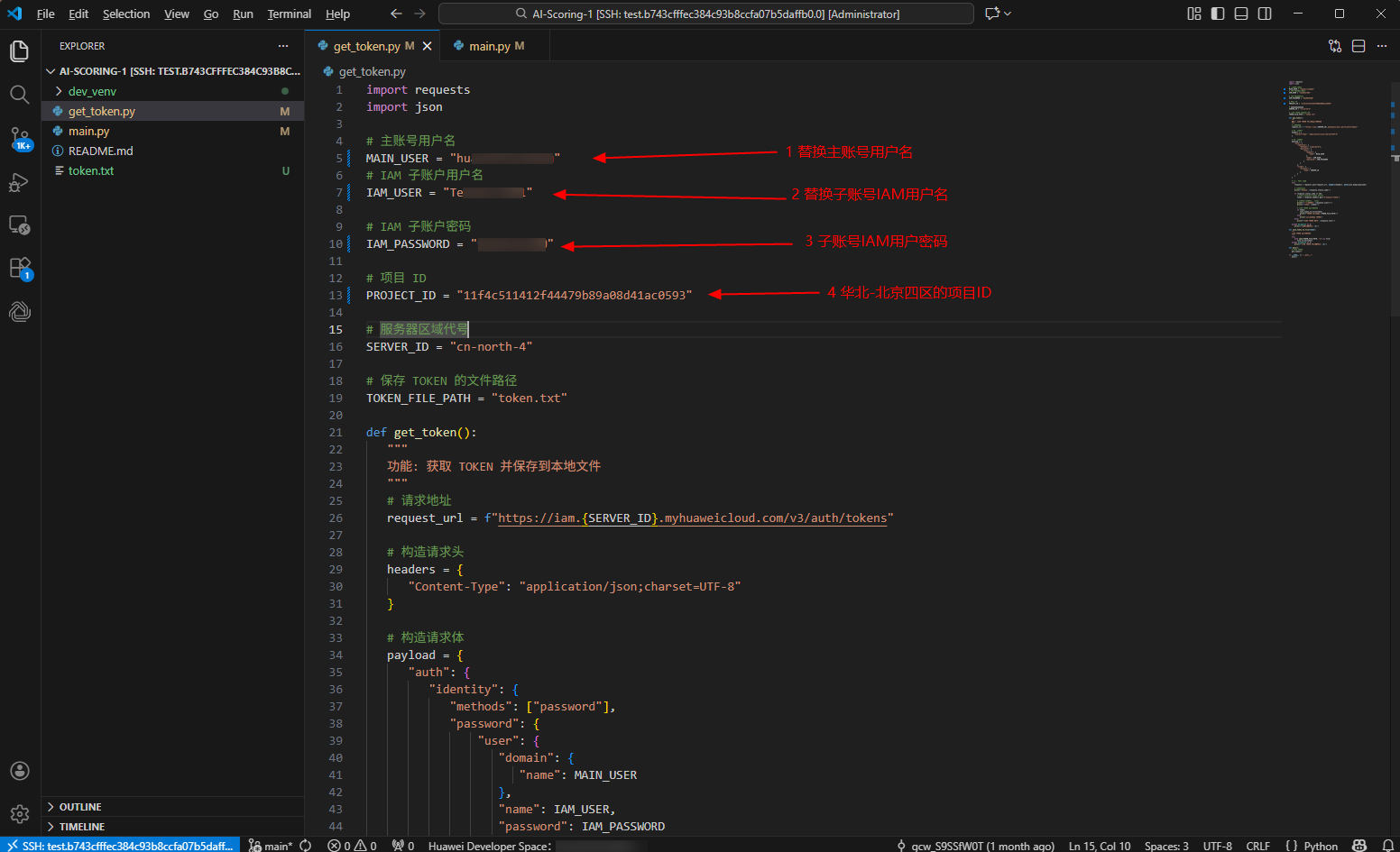The height and width of the screenshot is (852, 1400).
Task: Open the Selection menu
Action: tap(126, 14)
